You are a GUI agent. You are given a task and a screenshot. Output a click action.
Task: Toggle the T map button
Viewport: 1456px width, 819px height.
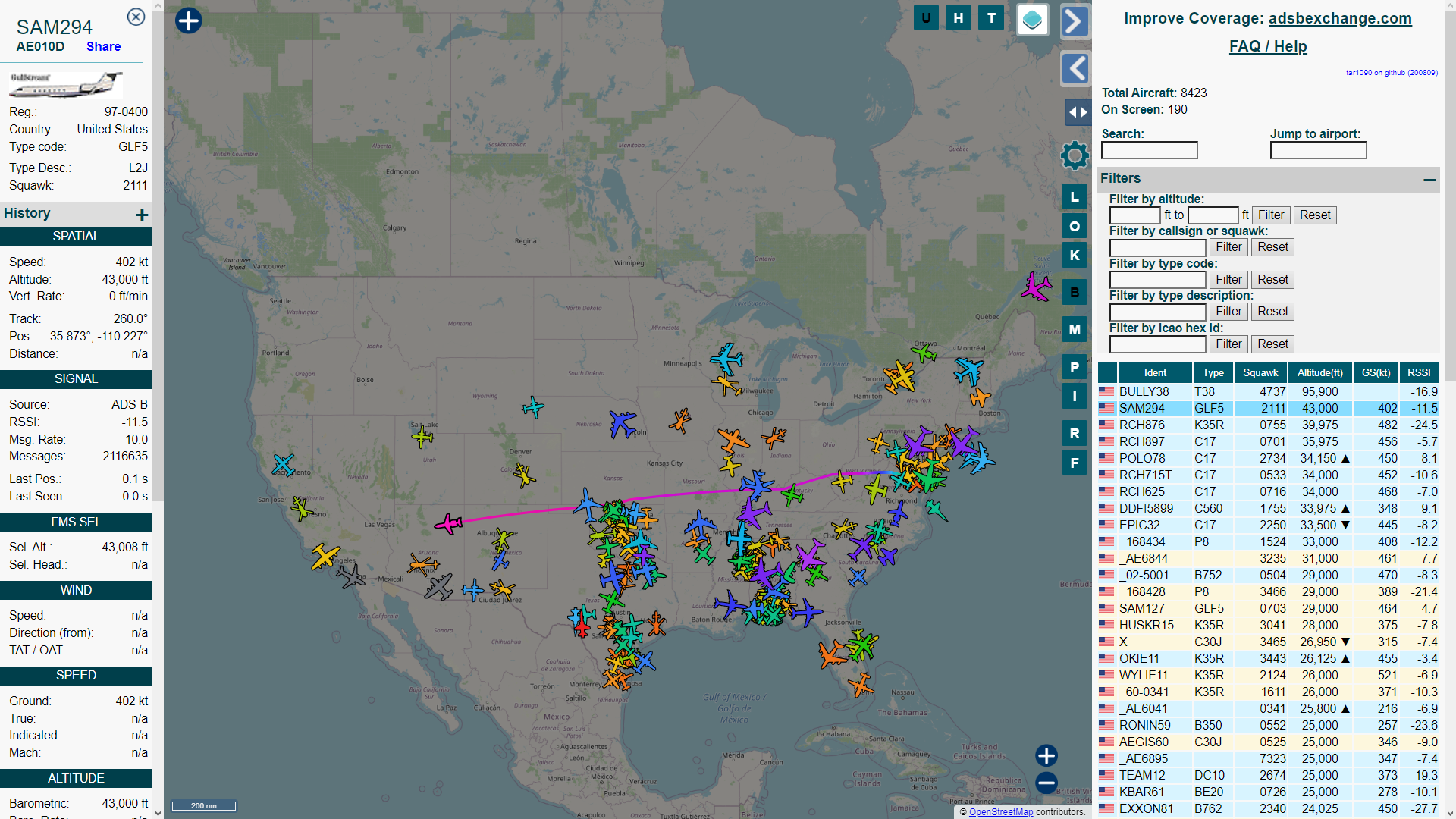click(991, 18)
